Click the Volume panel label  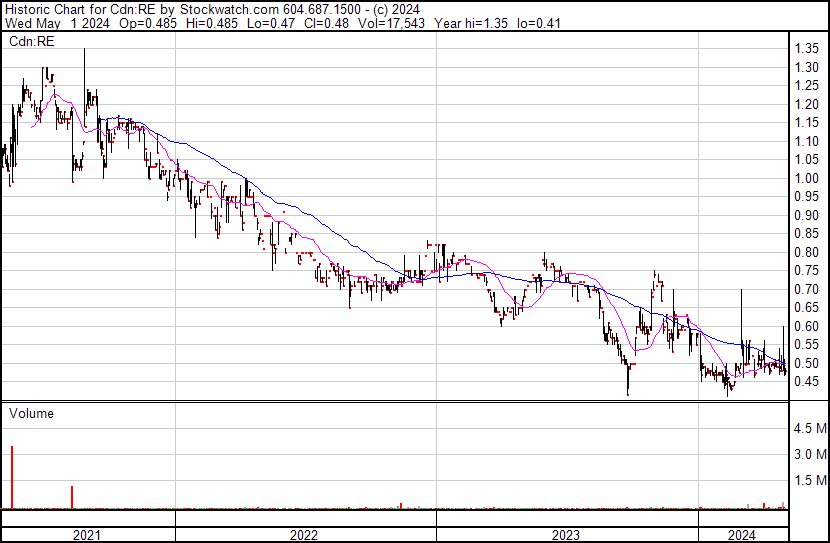coord(31,413)
